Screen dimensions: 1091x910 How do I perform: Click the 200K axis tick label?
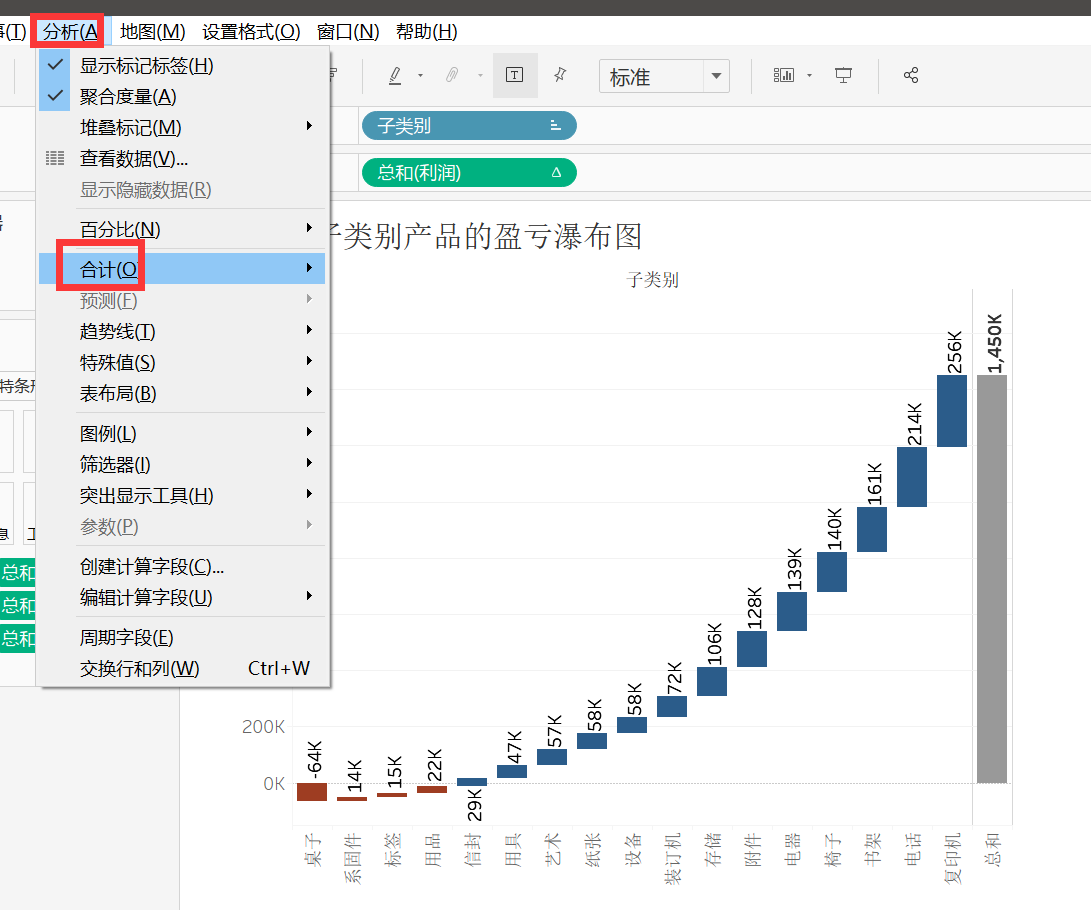click(263, 727)
